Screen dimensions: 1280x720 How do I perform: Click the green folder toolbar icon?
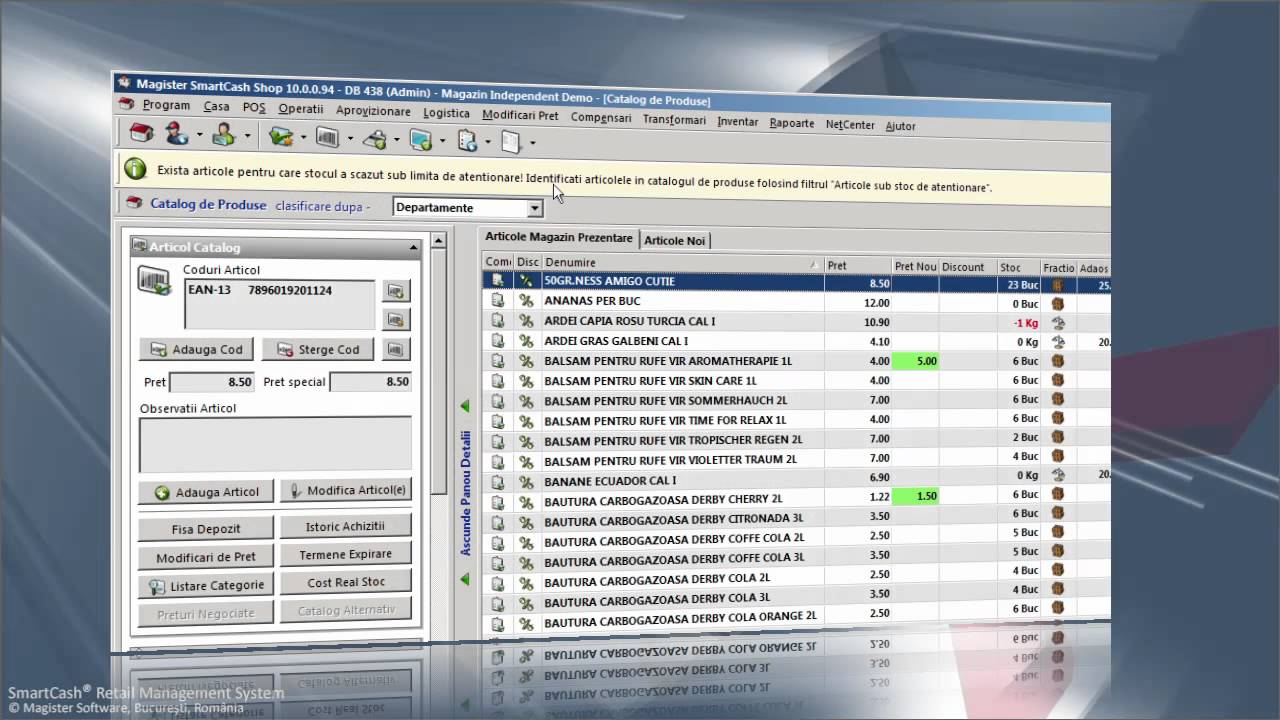pos(281,136)
